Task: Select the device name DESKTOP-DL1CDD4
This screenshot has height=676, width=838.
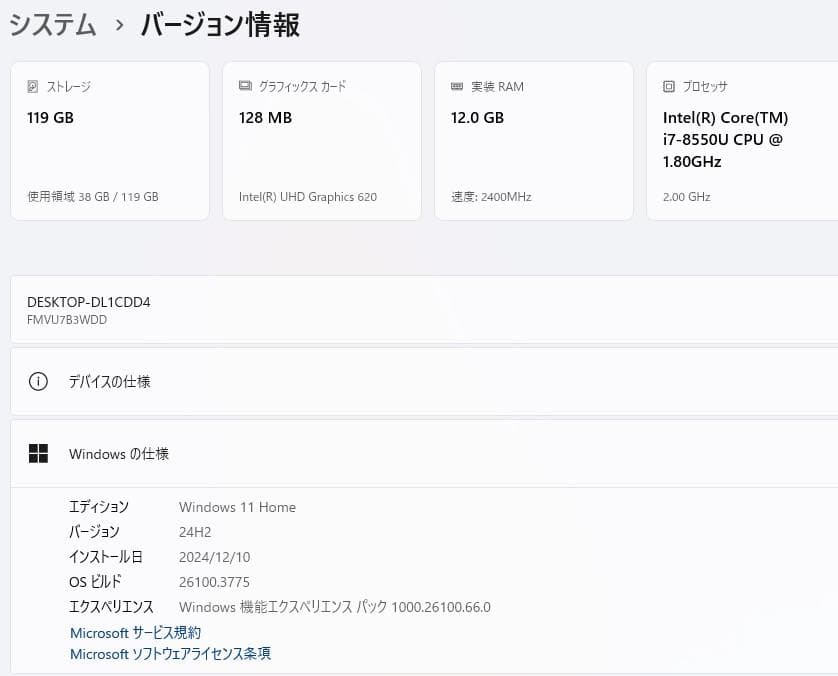Action: click(x=88, y=301)
